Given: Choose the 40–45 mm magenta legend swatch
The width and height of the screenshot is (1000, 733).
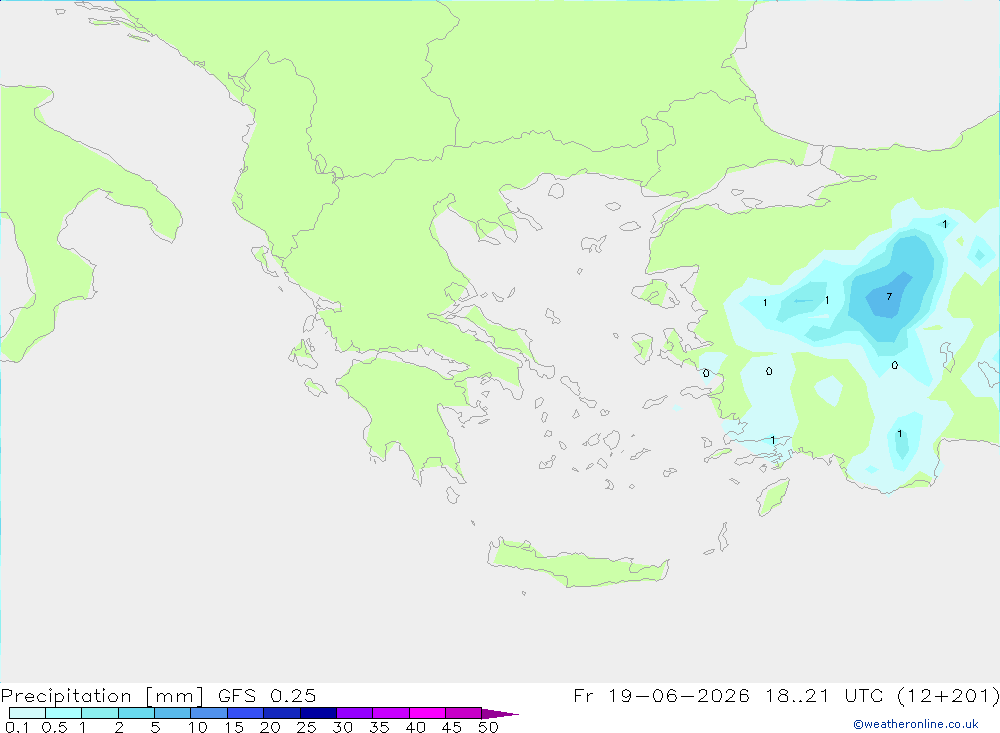Looking at the screenshot, I should click(427, 713).
